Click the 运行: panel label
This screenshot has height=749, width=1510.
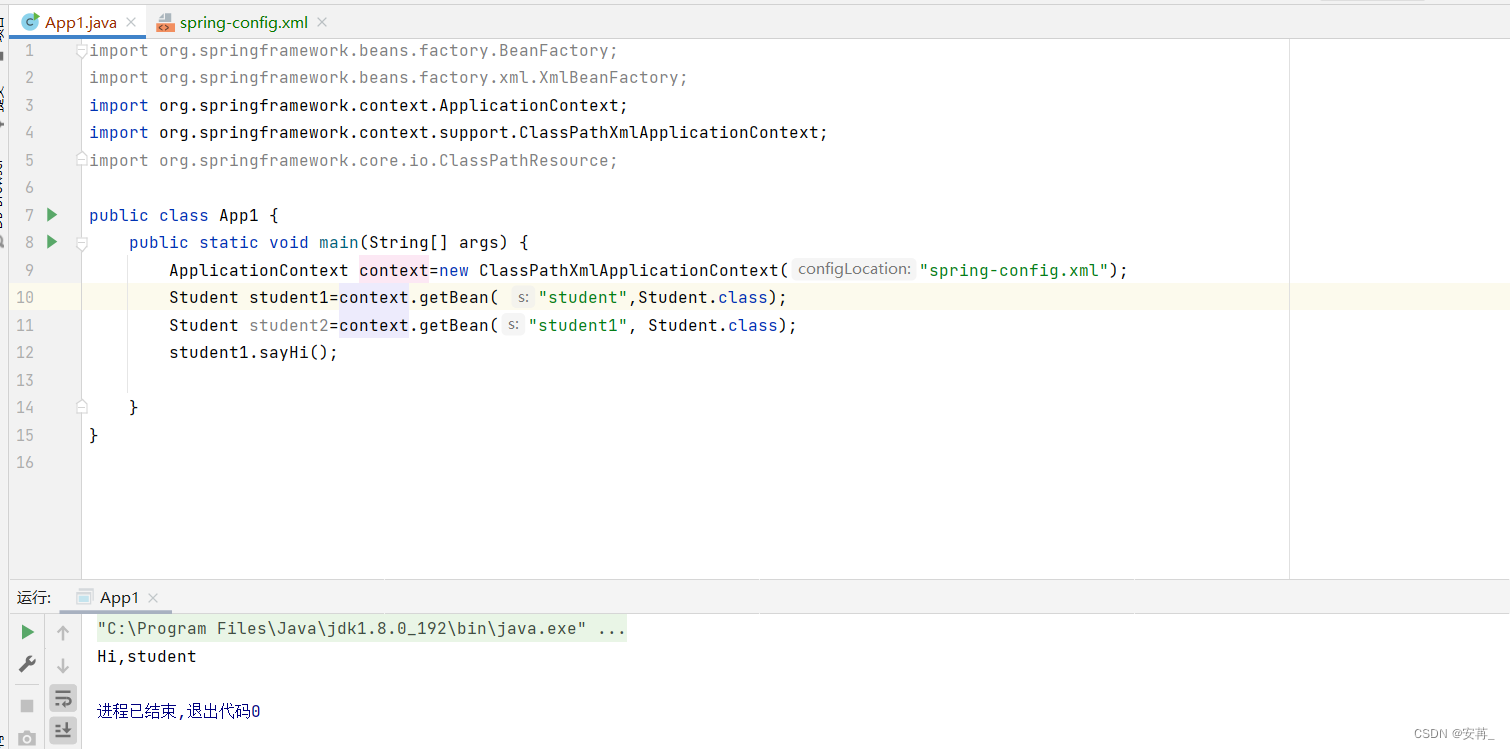coord(34,597)
